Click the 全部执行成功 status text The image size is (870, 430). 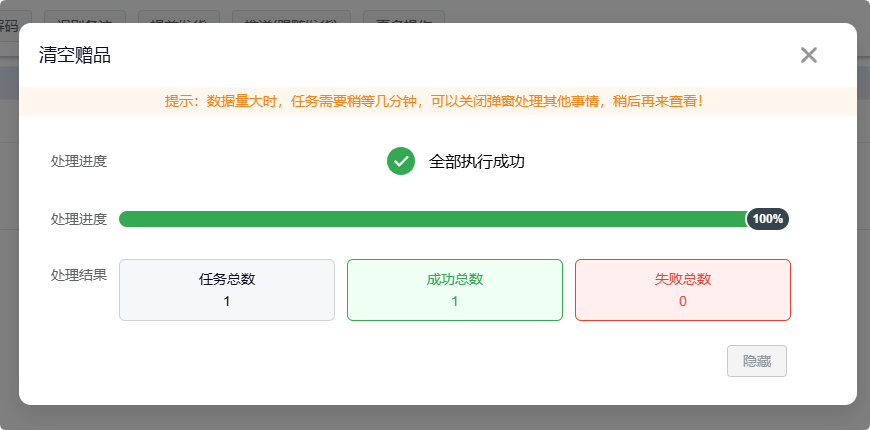477,162
